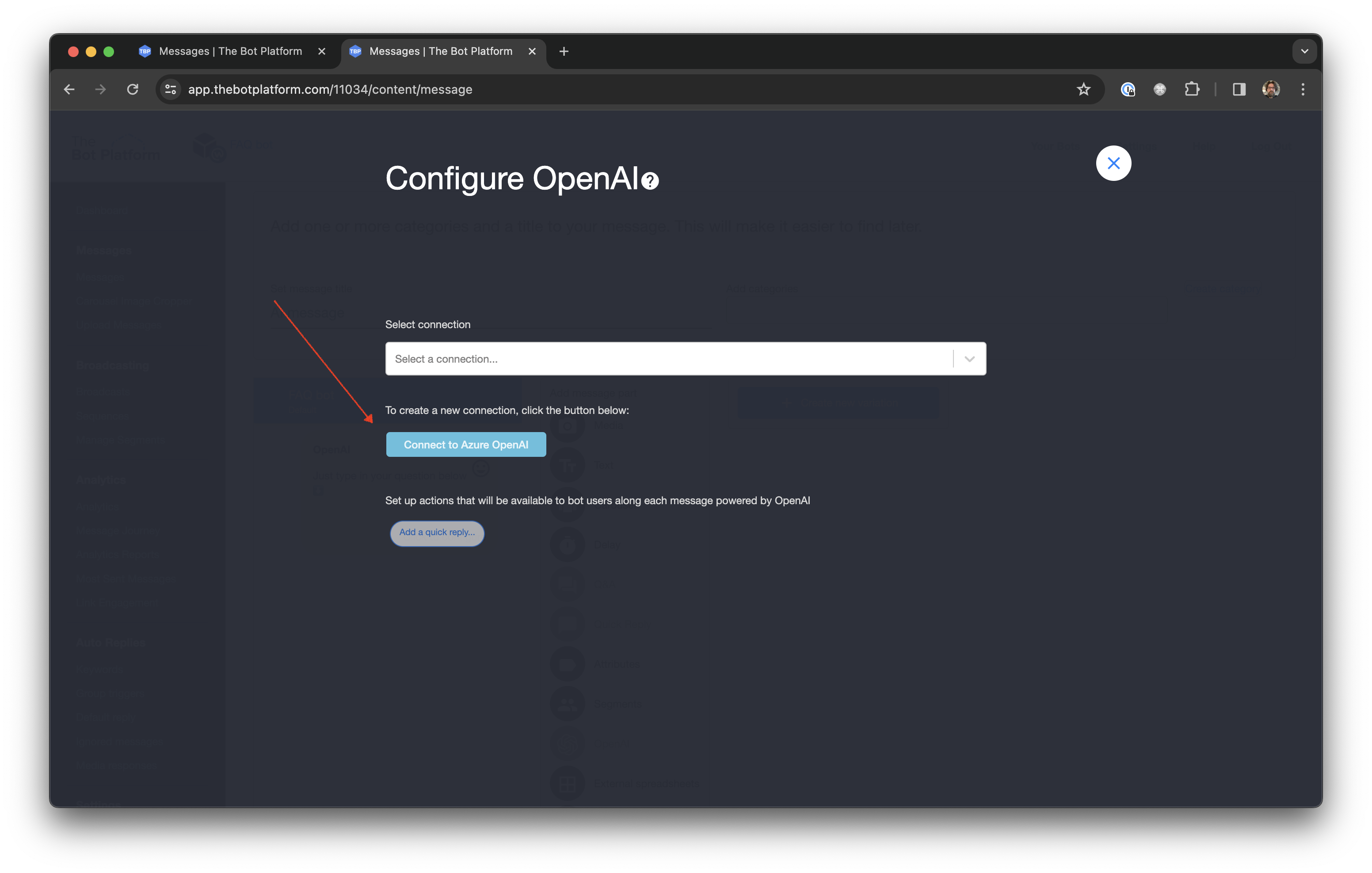Image resolution: width=1372 pixels, height=873 pixels.
Task: Close the first Messages tab
Action: pyautogui.click(x=322, y=51)
